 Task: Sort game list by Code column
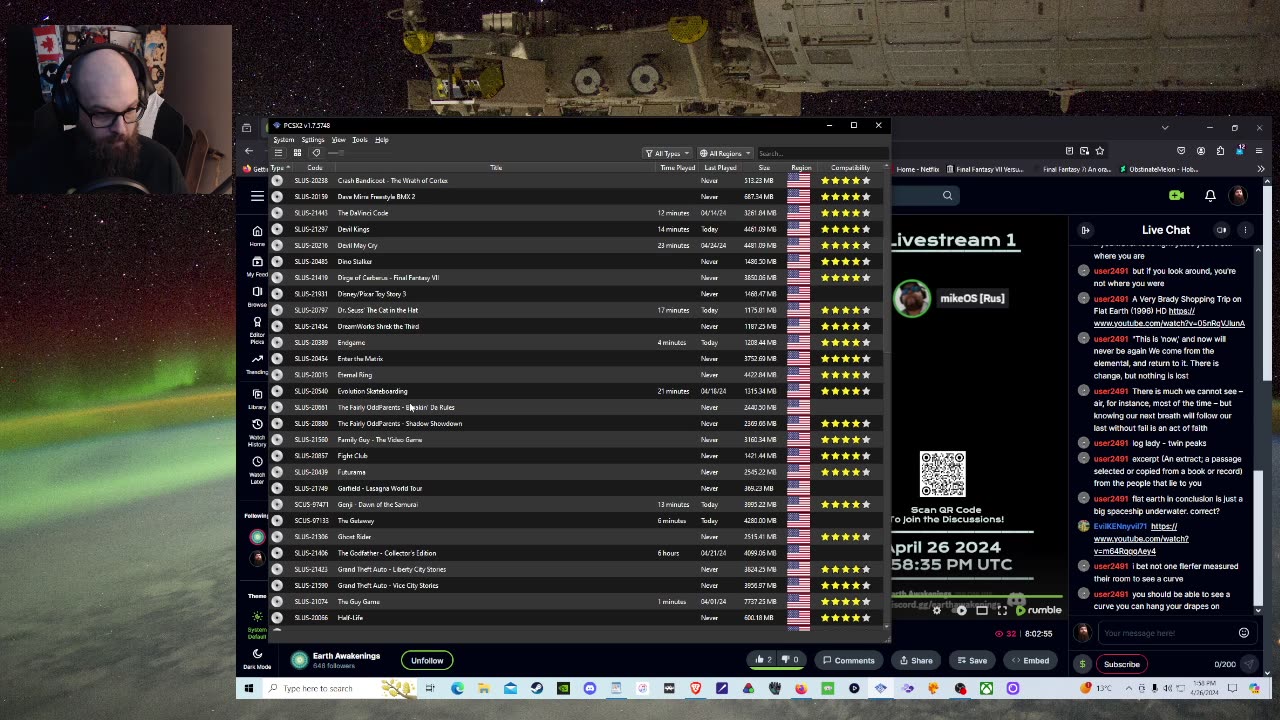(x=314, y=168)
